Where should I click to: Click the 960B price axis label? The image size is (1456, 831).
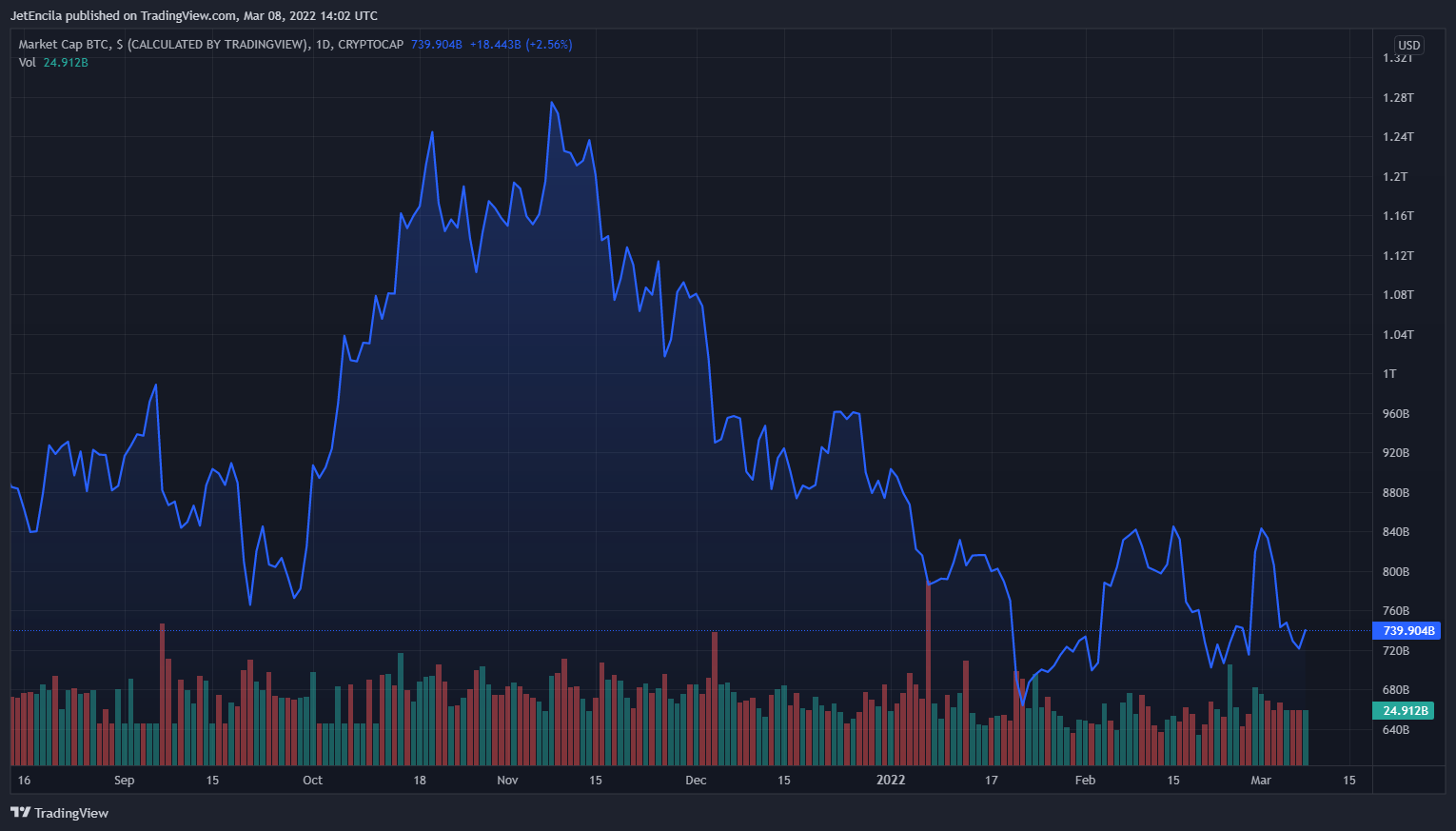[1396, 413]
